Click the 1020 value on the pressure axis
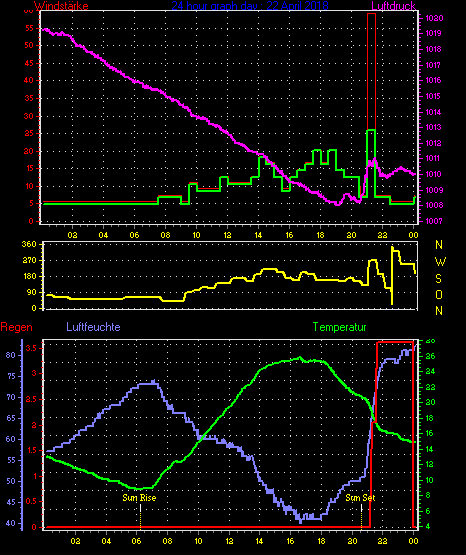Viewport: 466px width, 555px height. click(434, 18)
